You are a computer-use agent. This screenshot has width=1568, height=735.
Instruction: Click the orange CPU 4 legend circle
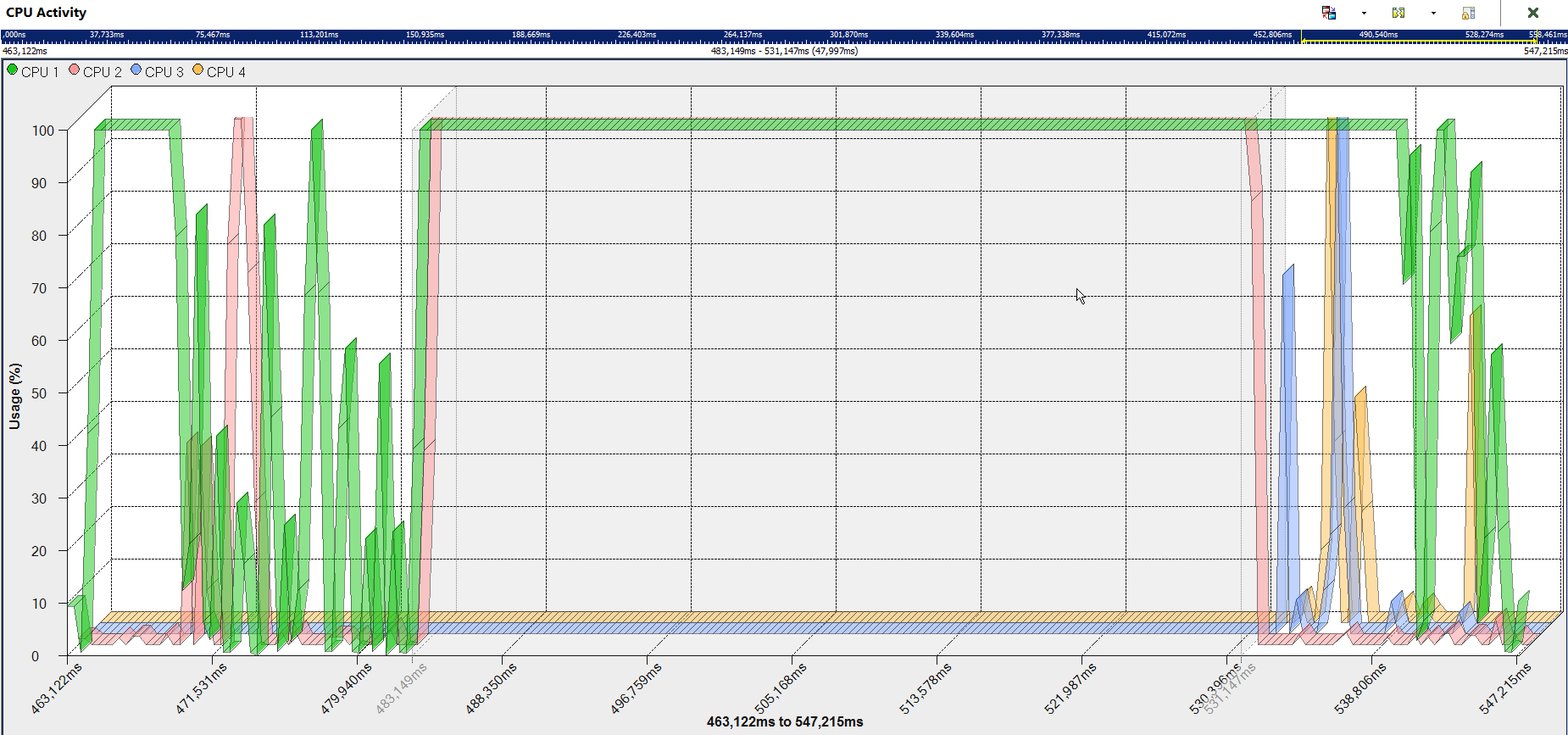[x=198, y=70]
